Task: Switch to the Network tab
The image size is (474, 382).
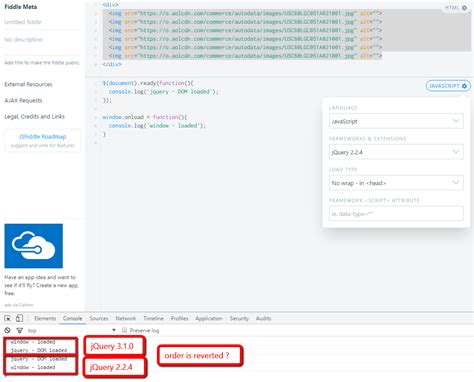Action: (126, 318)
